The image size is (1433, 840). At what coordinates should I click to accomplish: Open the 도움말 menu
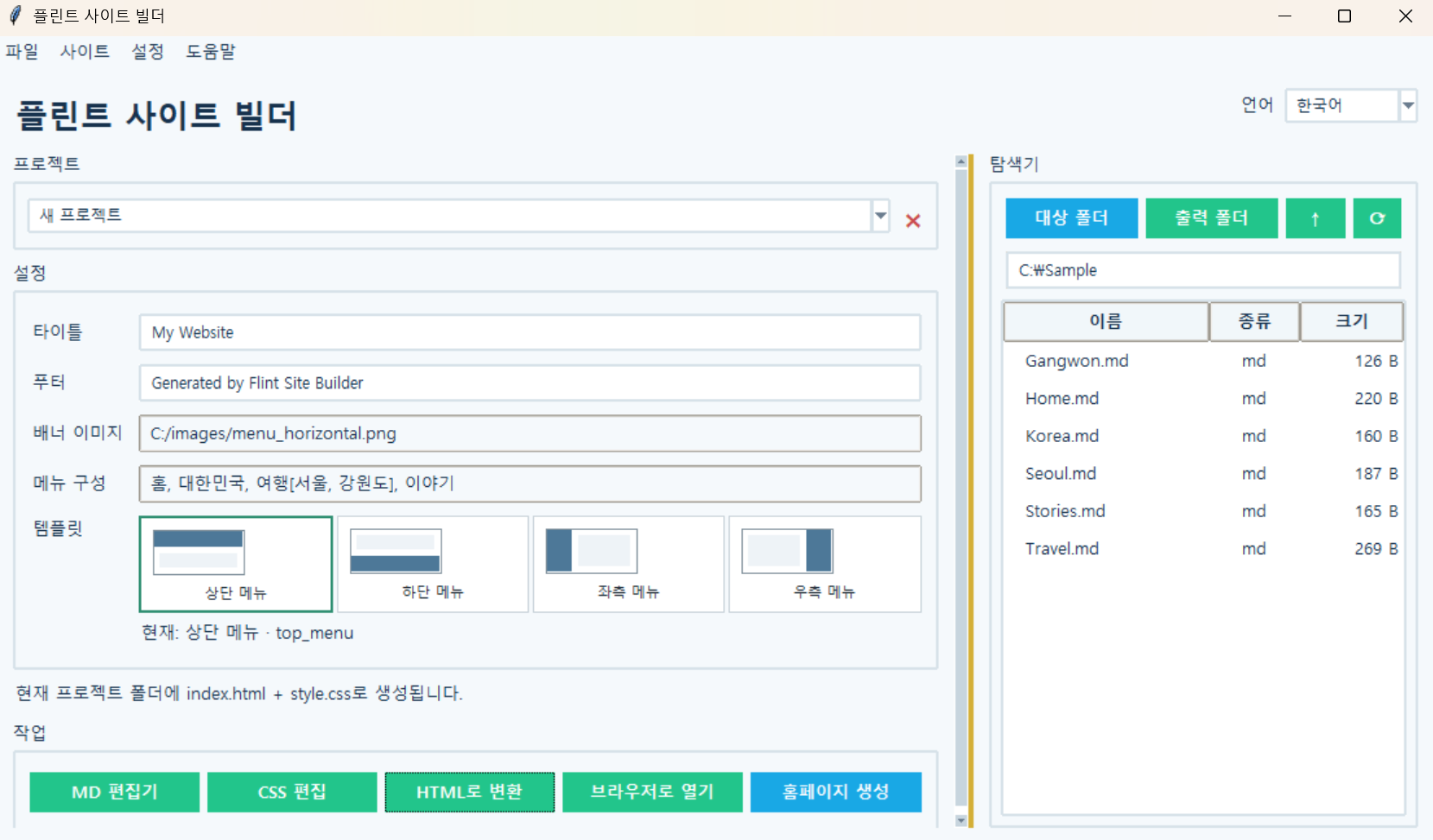pos(211,52)
